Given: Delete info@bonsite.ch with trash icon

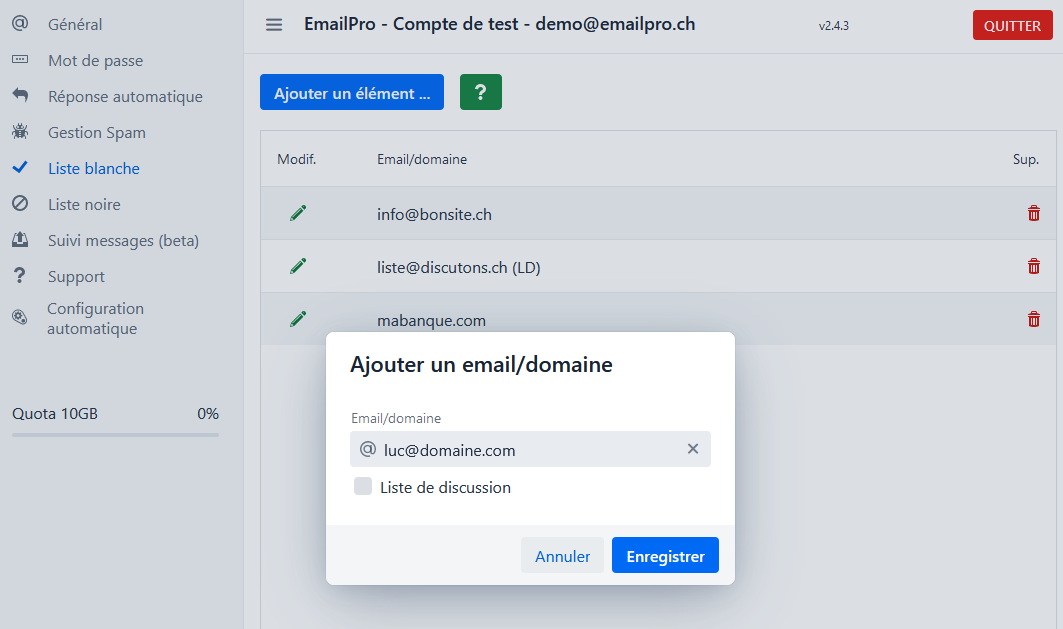Looking at the screenshot, I should point(1034,213).
